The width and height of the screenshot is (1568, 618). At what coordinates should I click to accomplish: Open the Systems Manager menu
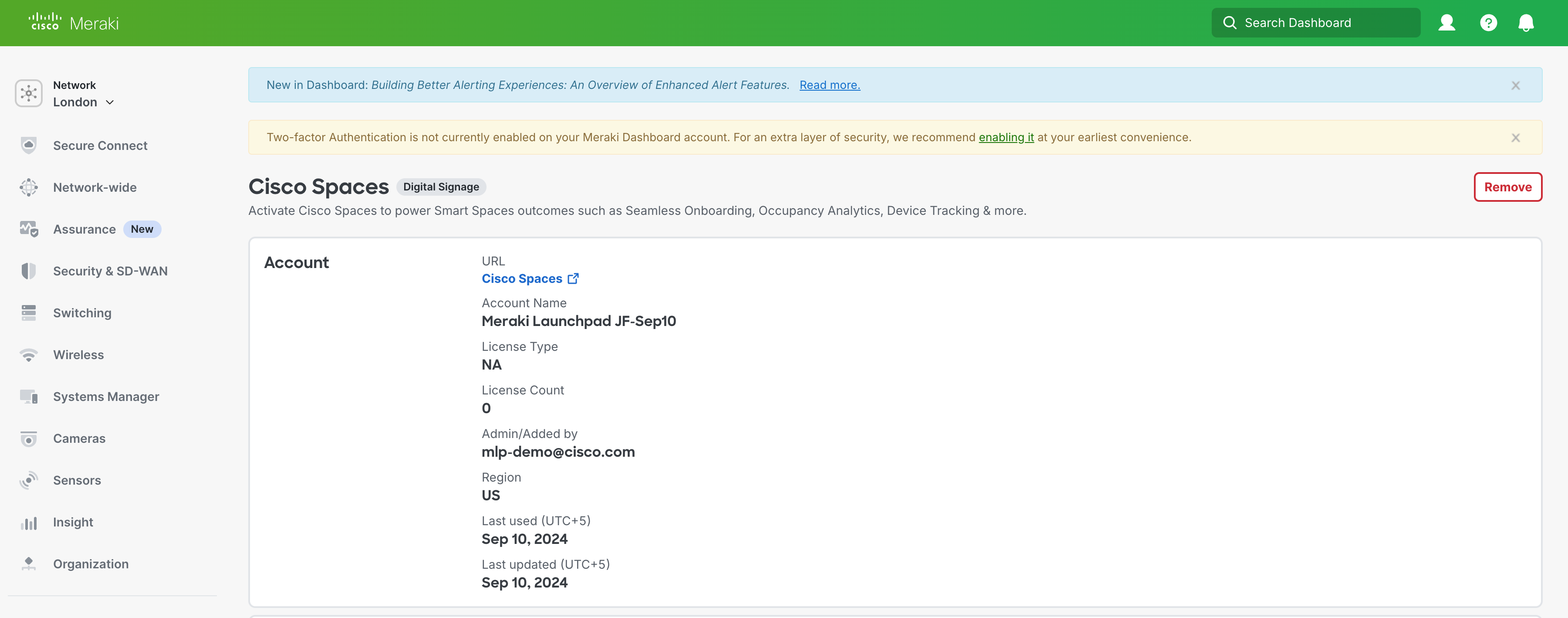tap(106, 396)
